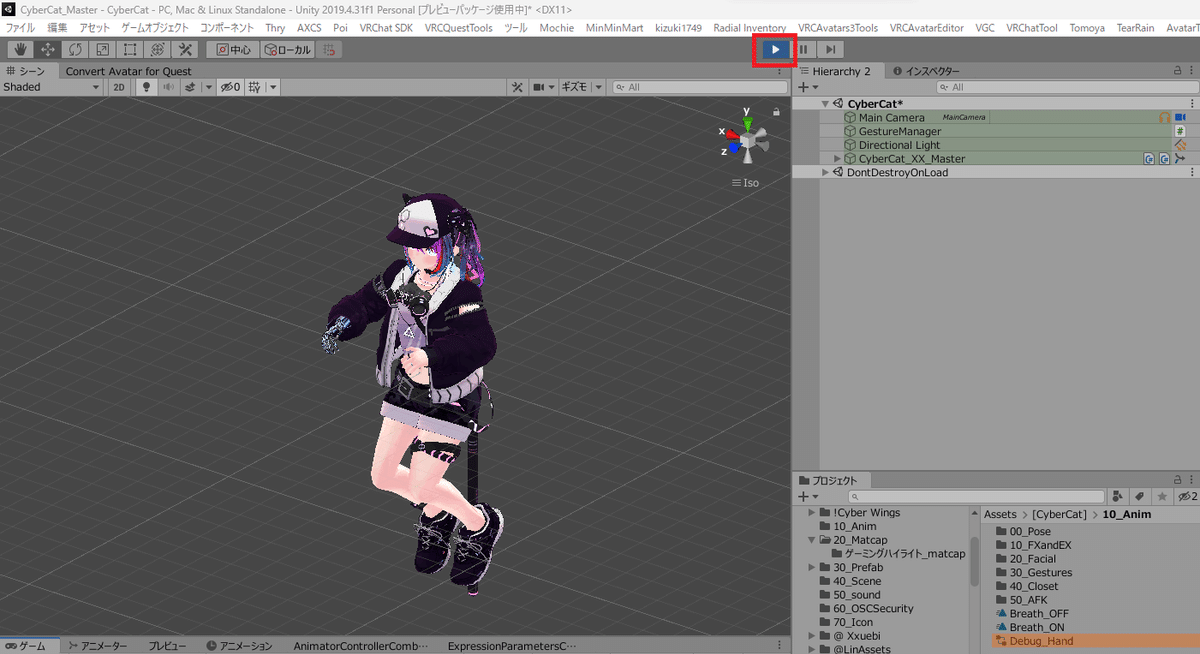1200x654 pixels.
Task: Select the Move tool
Action: point(47,49)
